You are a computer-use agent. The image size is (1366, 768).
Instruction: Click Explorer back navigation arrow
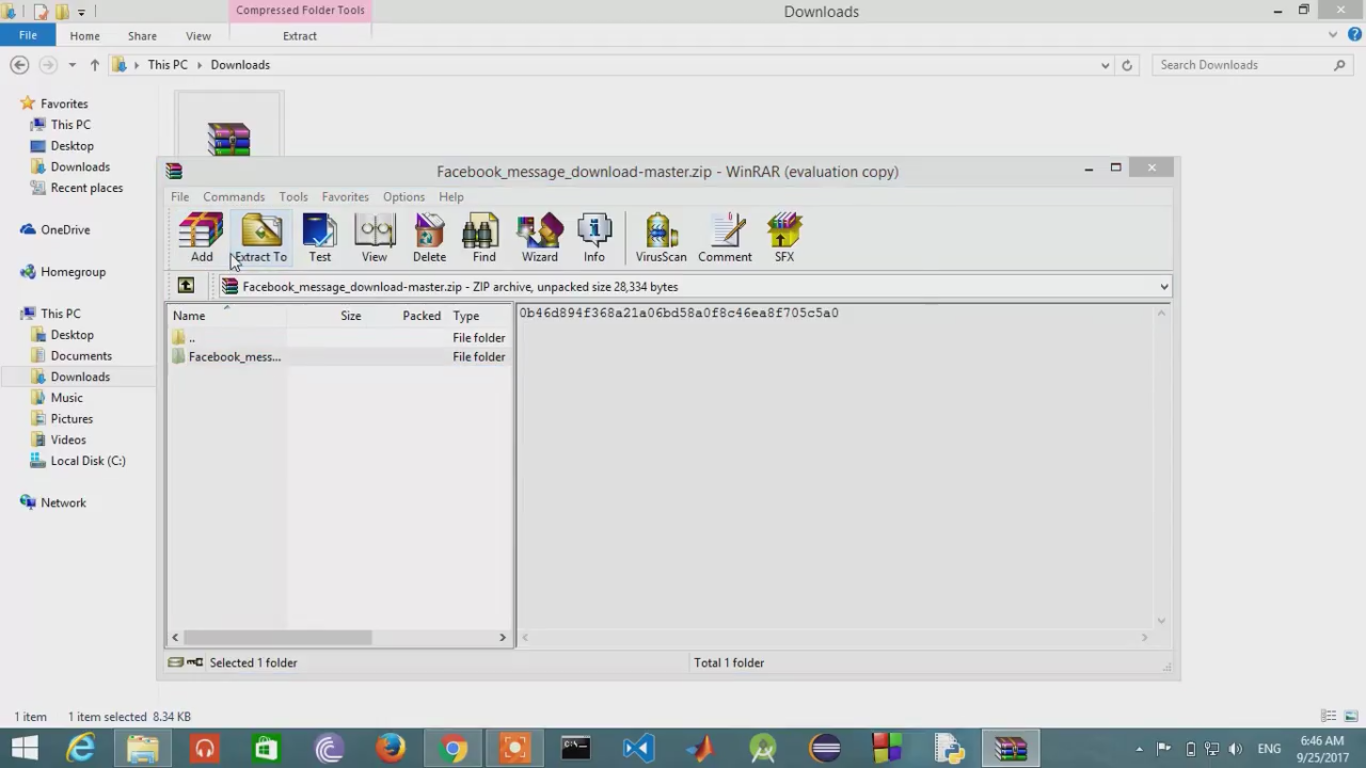(19, 65)
